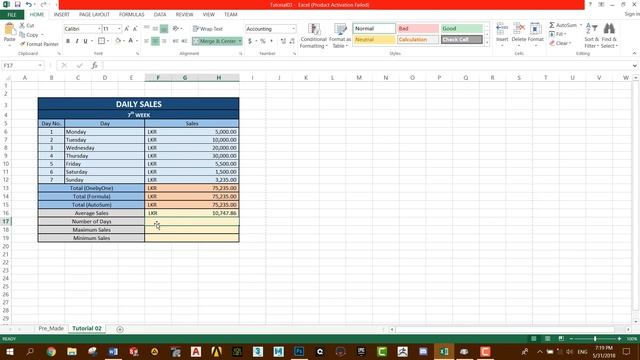640x360 pixels.
Task: Toggle Italic formatting
Action: click(77, 41)
